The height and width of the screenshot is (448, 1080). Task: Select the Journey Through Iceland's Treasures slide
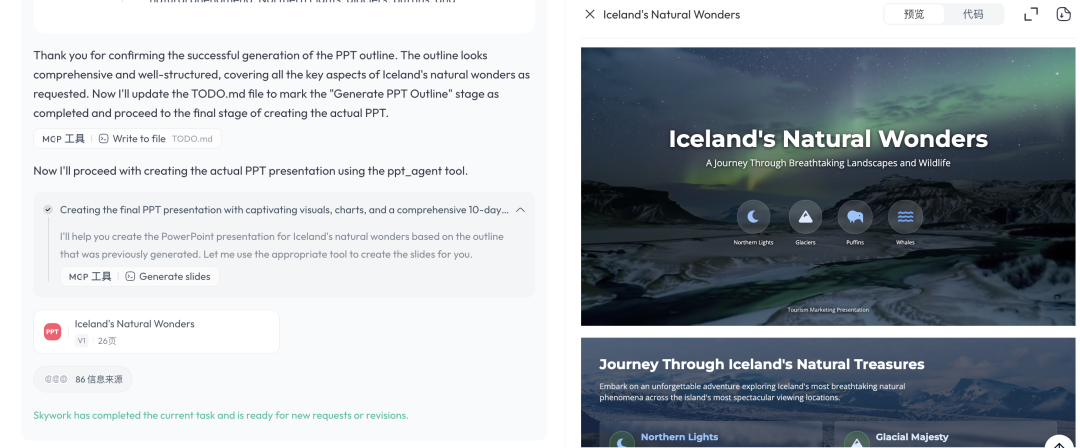click(829, 393)
